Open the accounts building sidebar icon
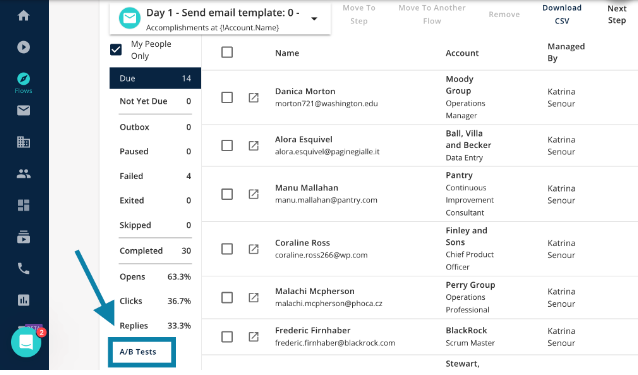 click(x=24, y=142)
